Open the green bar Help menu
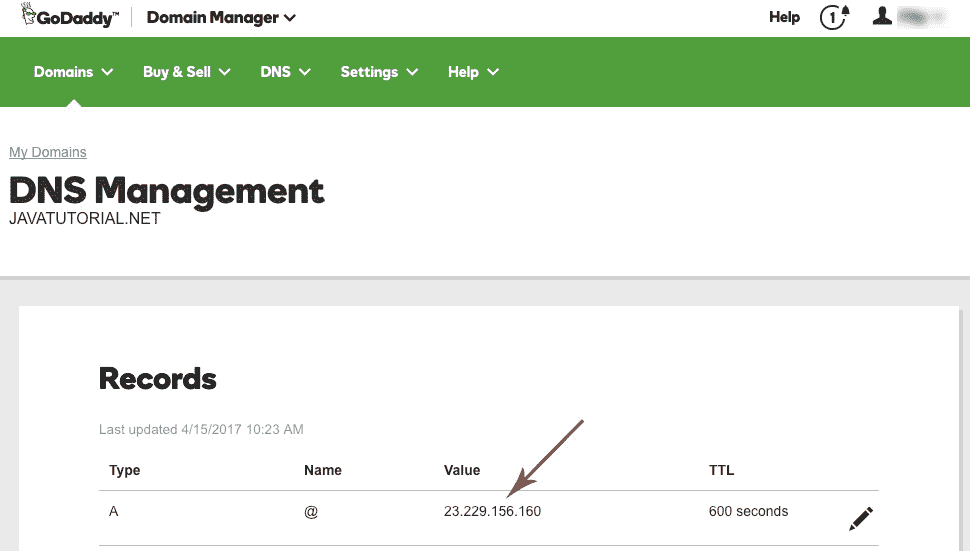The height and width of the screenshot is (551, 970). [x=473, y=72]
